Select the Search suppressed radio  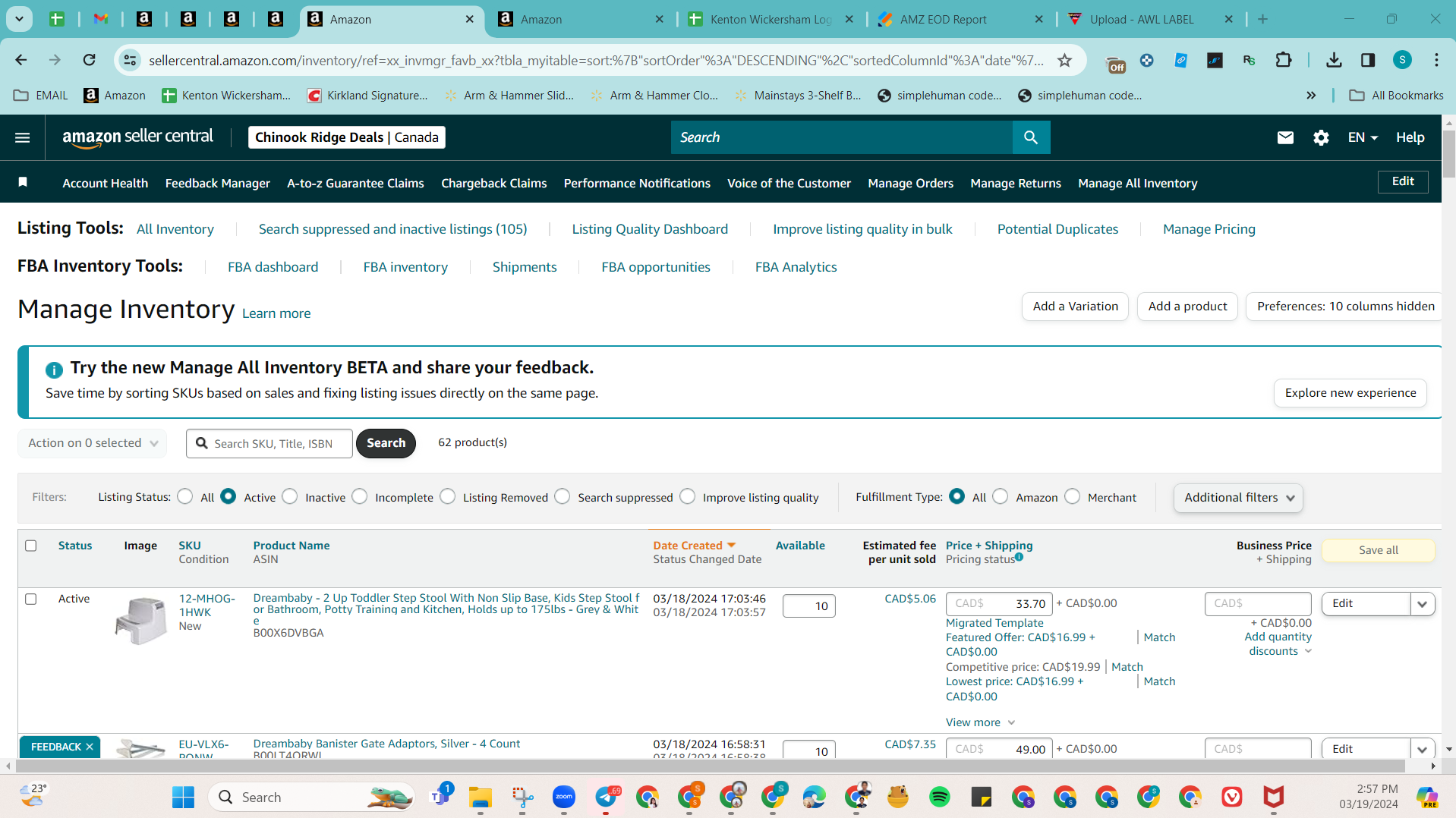(562, 496)
